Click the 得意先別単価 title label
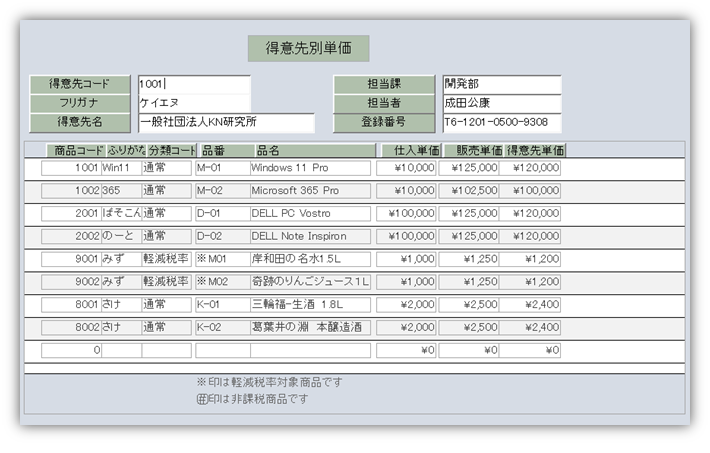 click(308, 48)
